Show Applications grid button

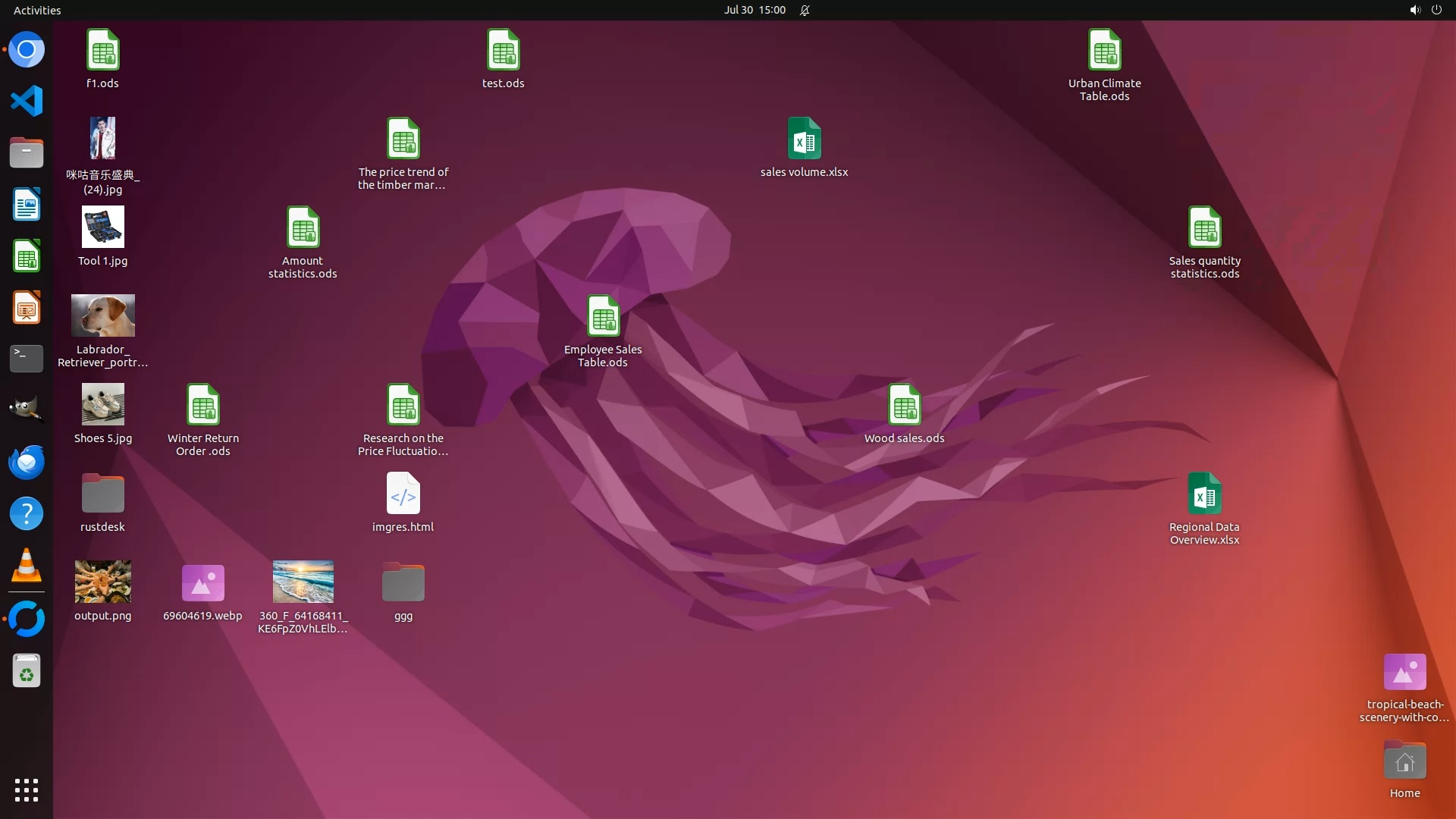tap(27, 789)
